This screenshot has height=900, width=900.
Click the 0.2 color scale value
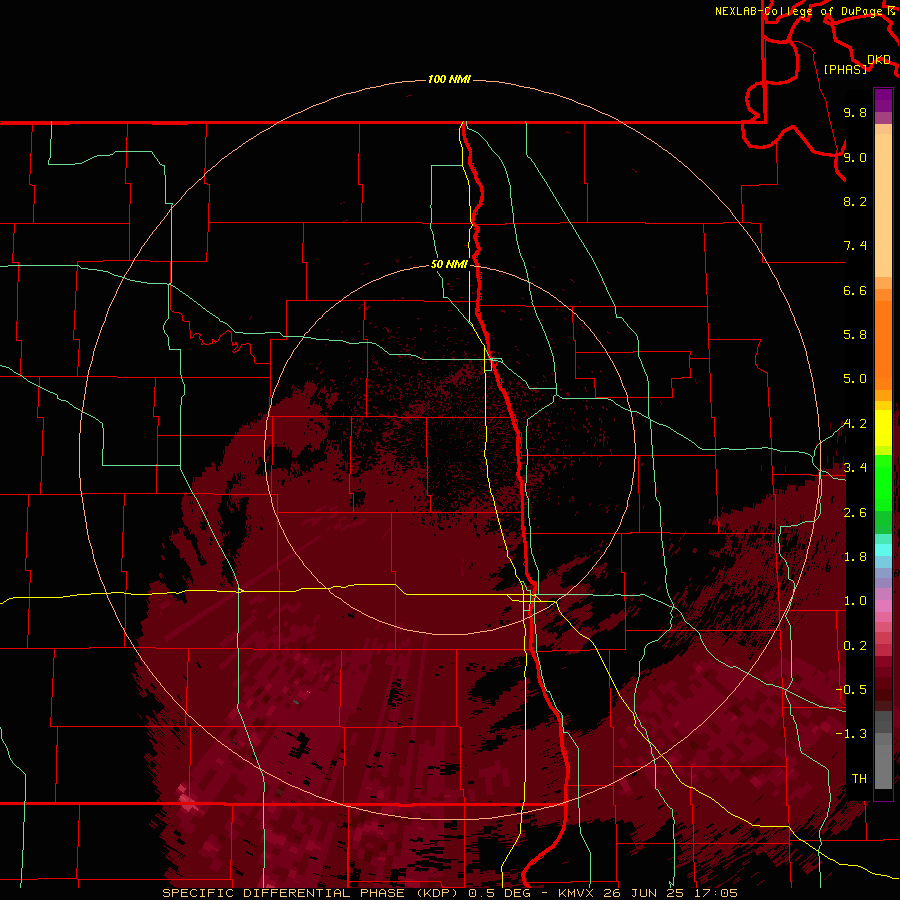coord(855,646)
